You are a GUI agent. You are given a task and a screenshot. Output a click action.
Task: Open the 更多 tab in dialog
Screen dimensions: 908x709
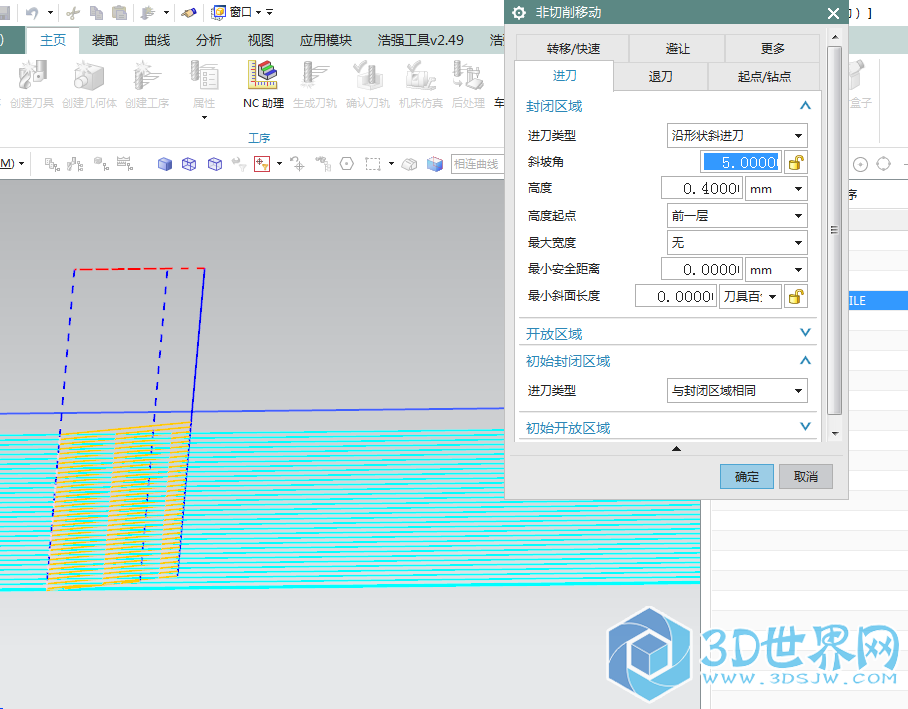(772, 49)
